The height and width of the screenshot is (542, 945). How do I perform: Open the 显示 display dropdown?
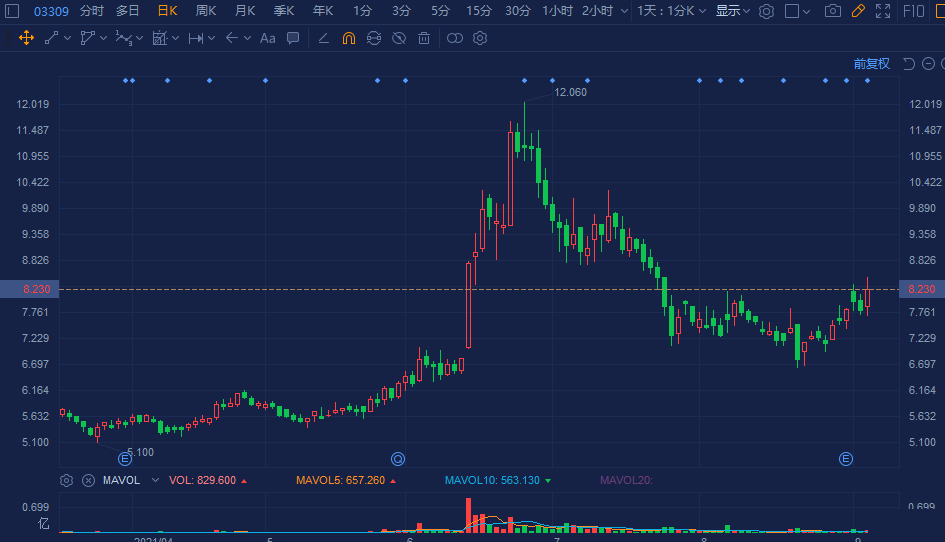tap(732, 11)
